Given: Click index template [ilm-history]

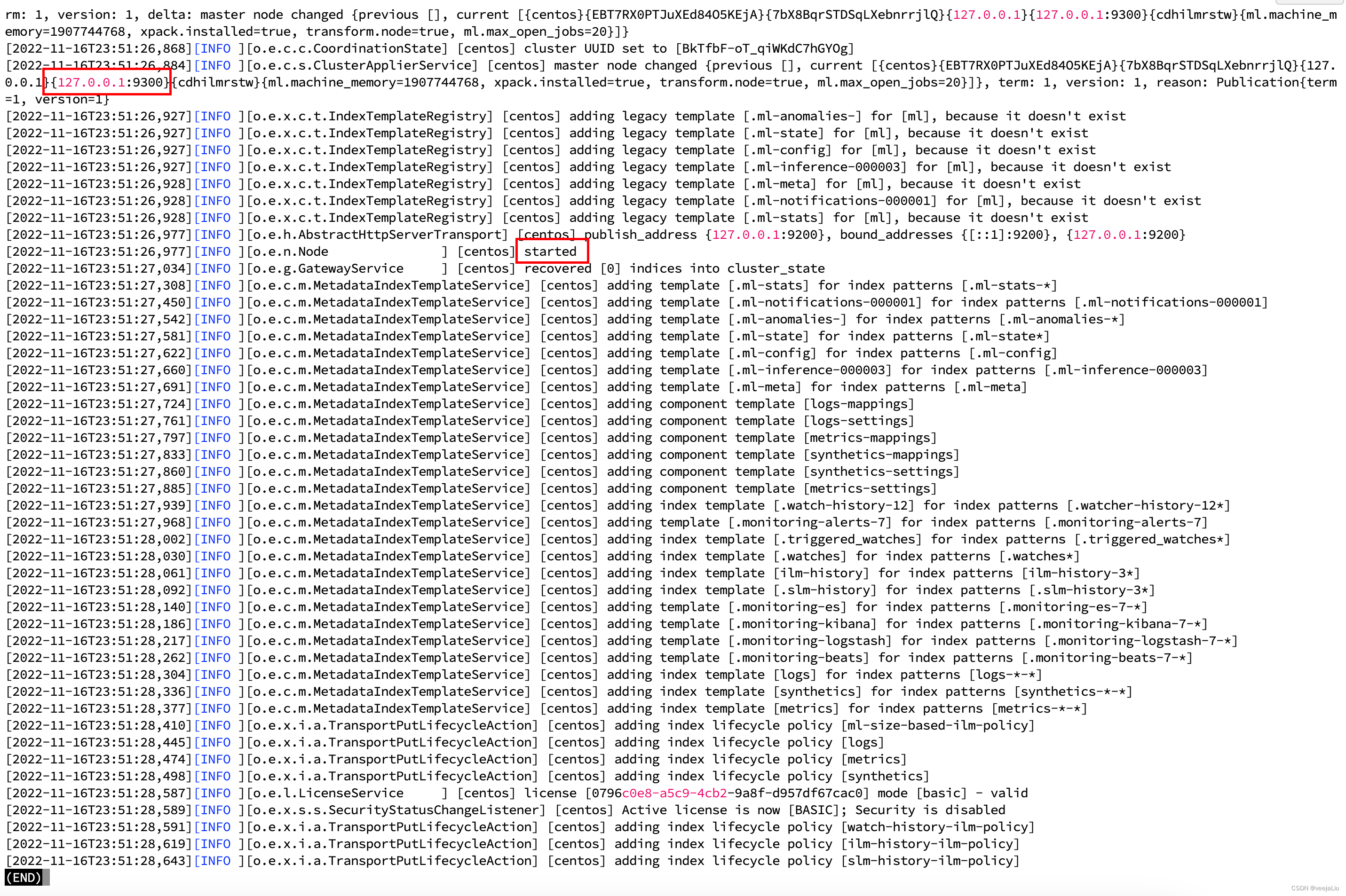Looking at the screenshot, I should [821, 573].
